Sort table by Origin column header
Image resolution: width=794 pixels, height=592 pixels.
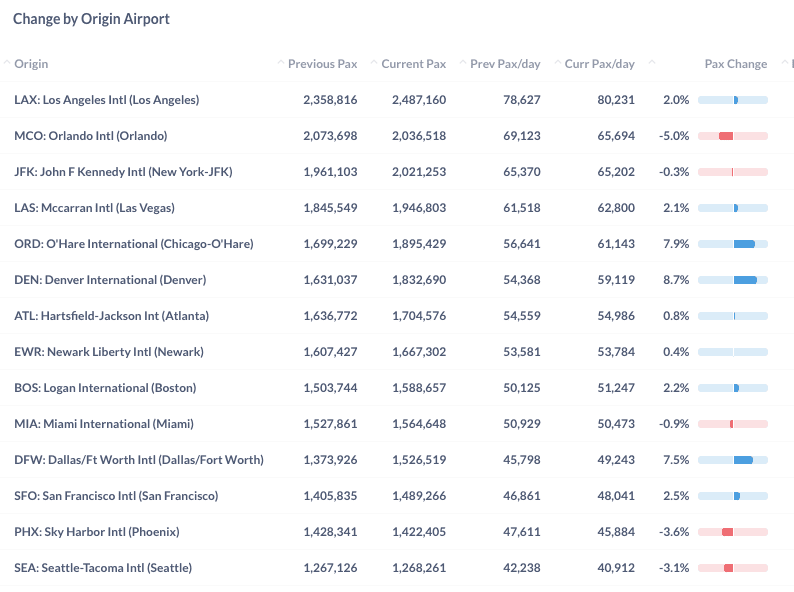31,64
